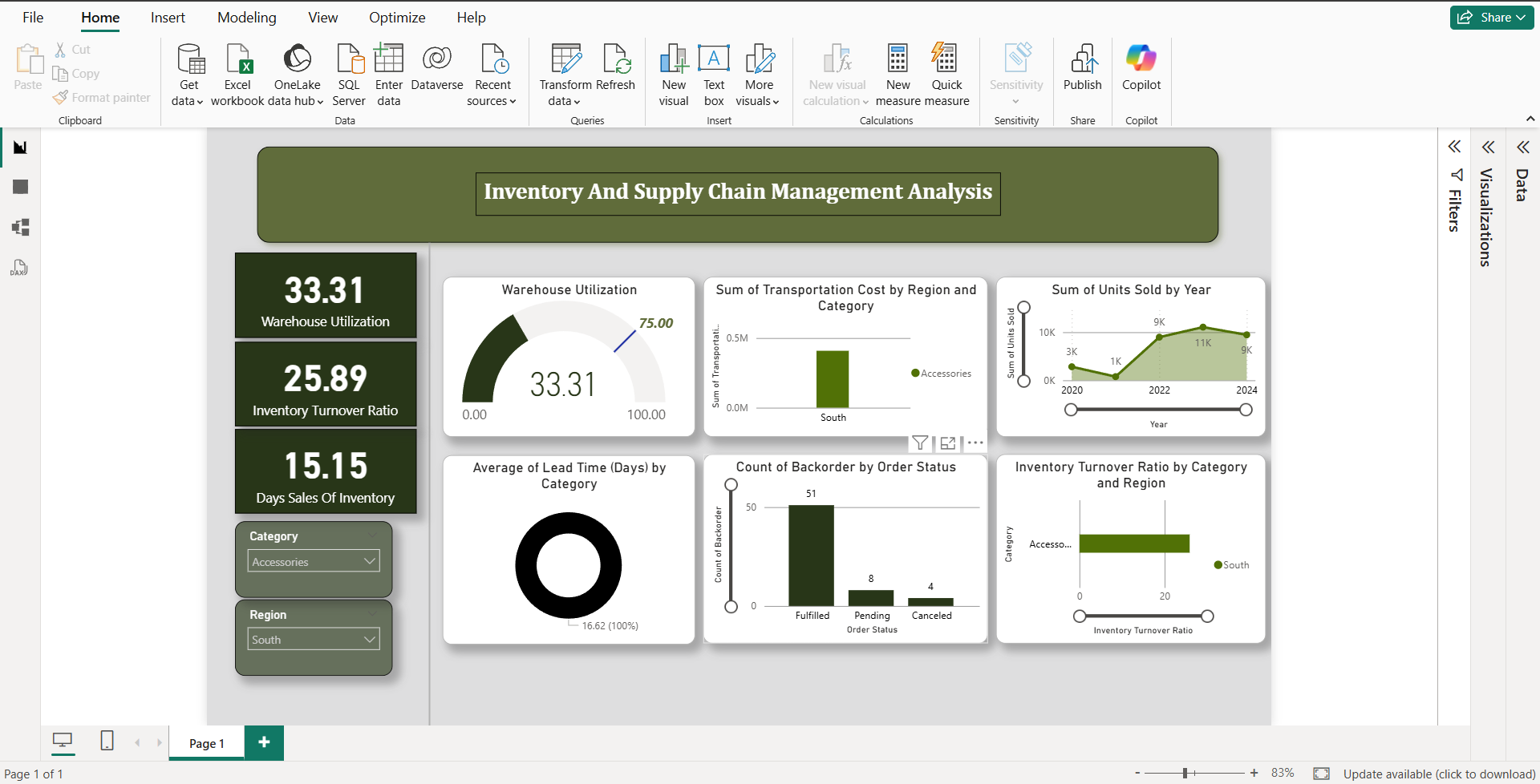The width and height of the screenshot is (1540, 784).
Task: Click the Accessories legend item
Action: (x=942, y=373)
